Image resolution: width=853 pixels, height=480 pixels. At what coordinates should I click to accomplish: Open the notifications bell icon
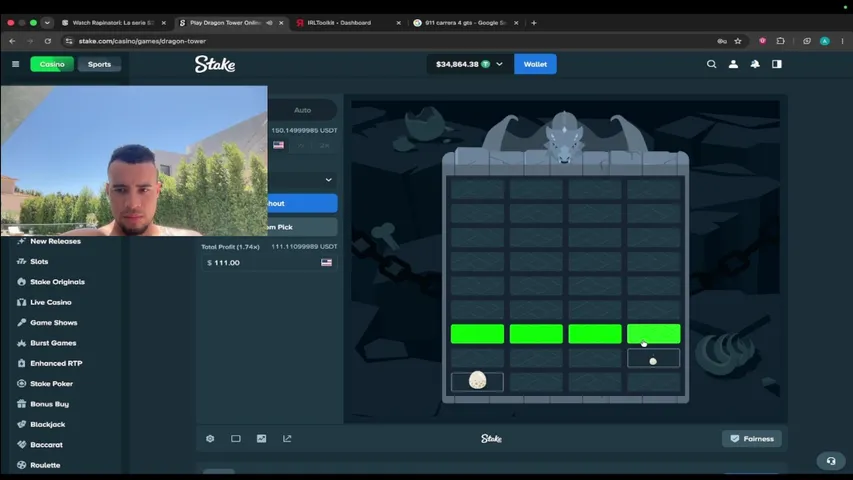(755, 64)
